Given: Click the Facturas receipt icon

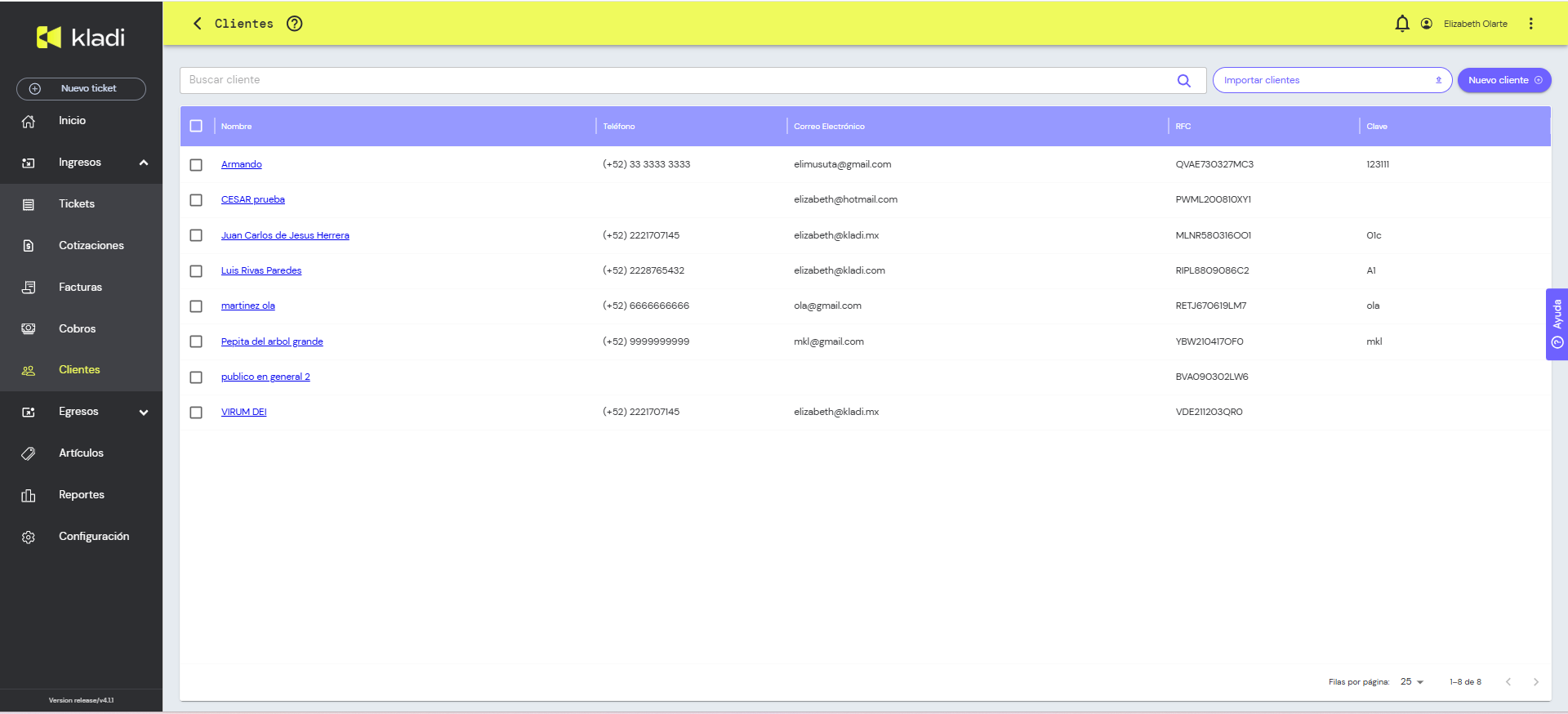Looking at the screenshot, I should (29, 288).
